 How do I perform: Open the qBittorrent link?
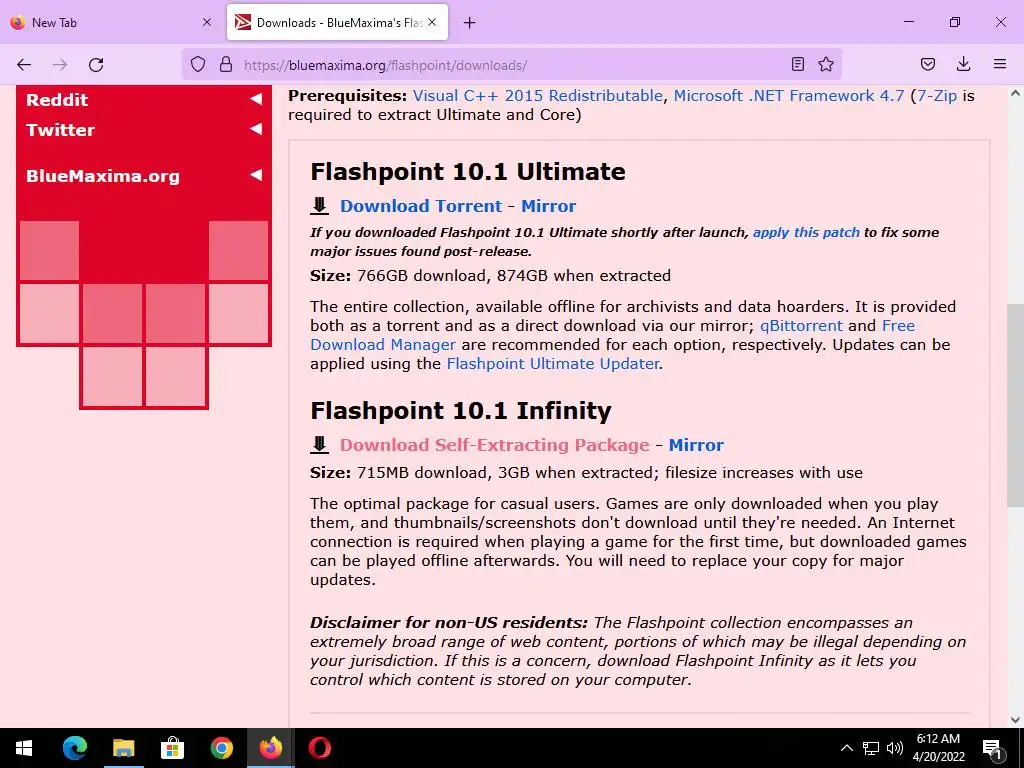point(801,326)
